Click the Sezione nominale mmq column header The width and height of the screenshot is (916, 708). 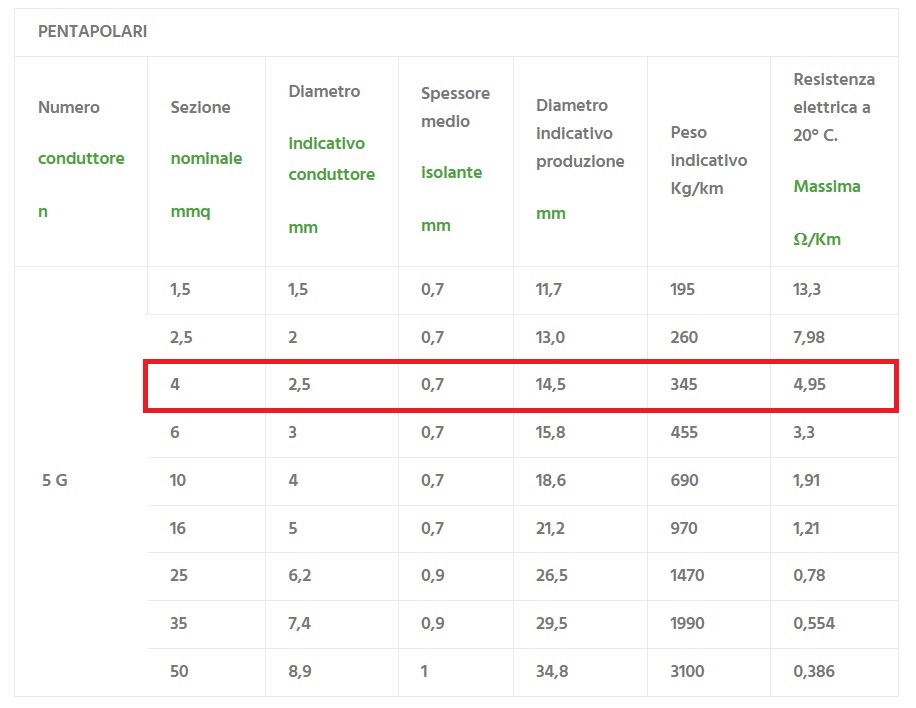click(x=205, y=159)
